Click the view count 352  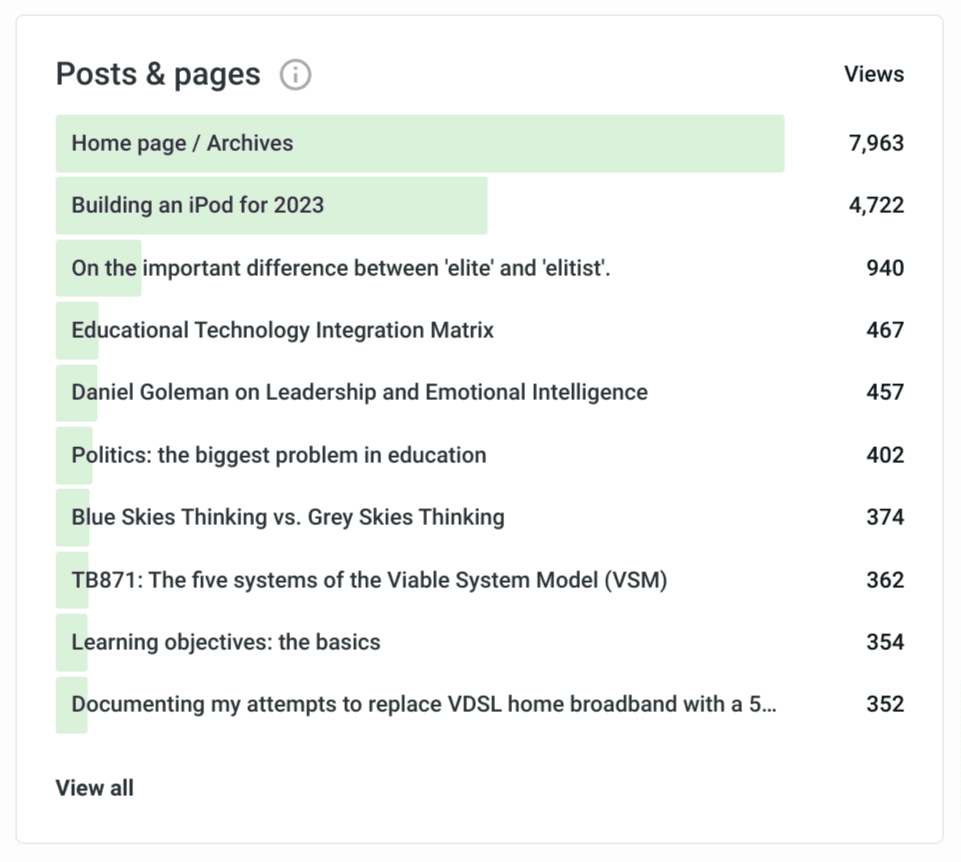tap(883, 704)
